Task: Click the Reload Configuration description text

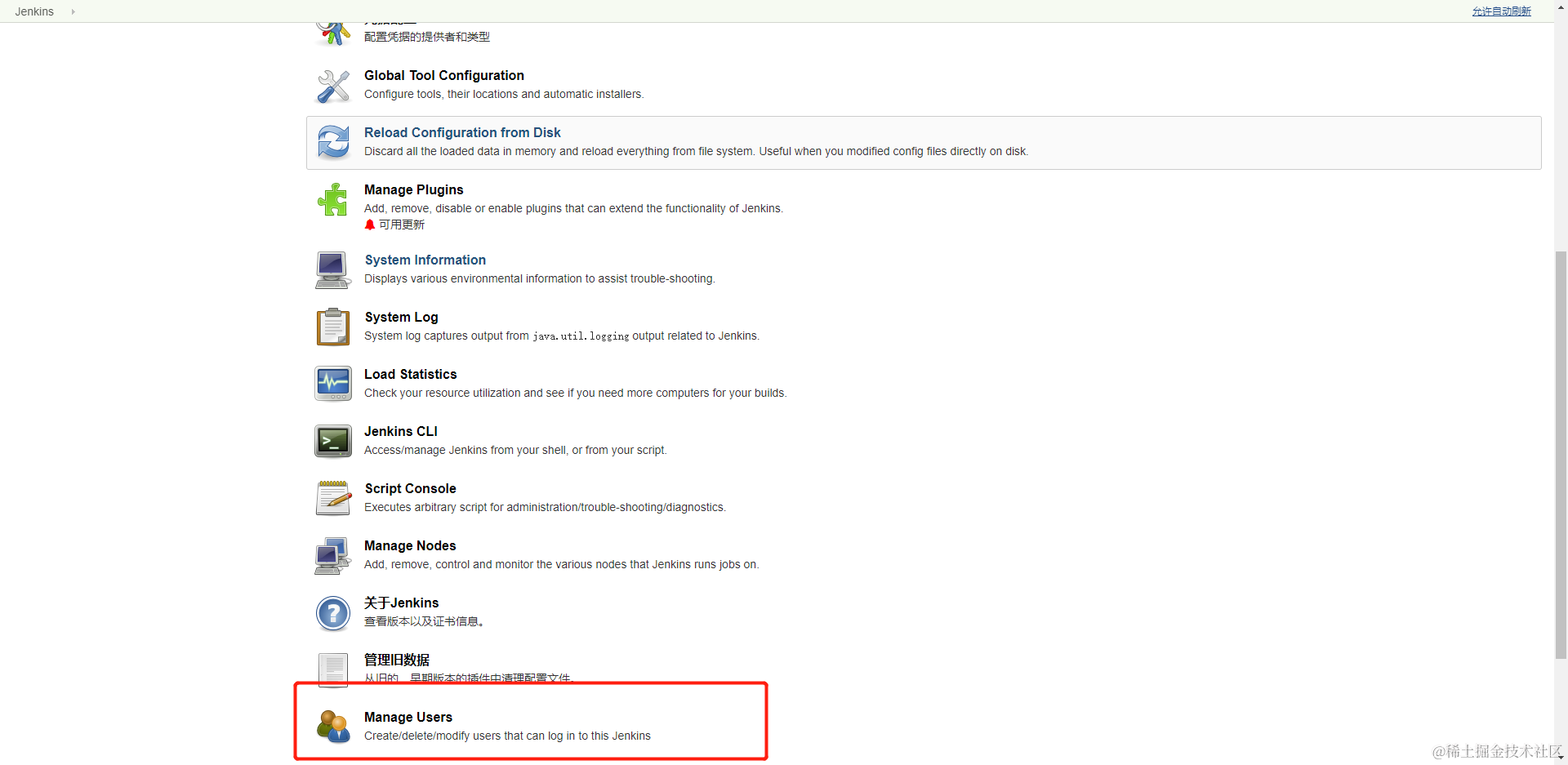Action: point(697,151)
